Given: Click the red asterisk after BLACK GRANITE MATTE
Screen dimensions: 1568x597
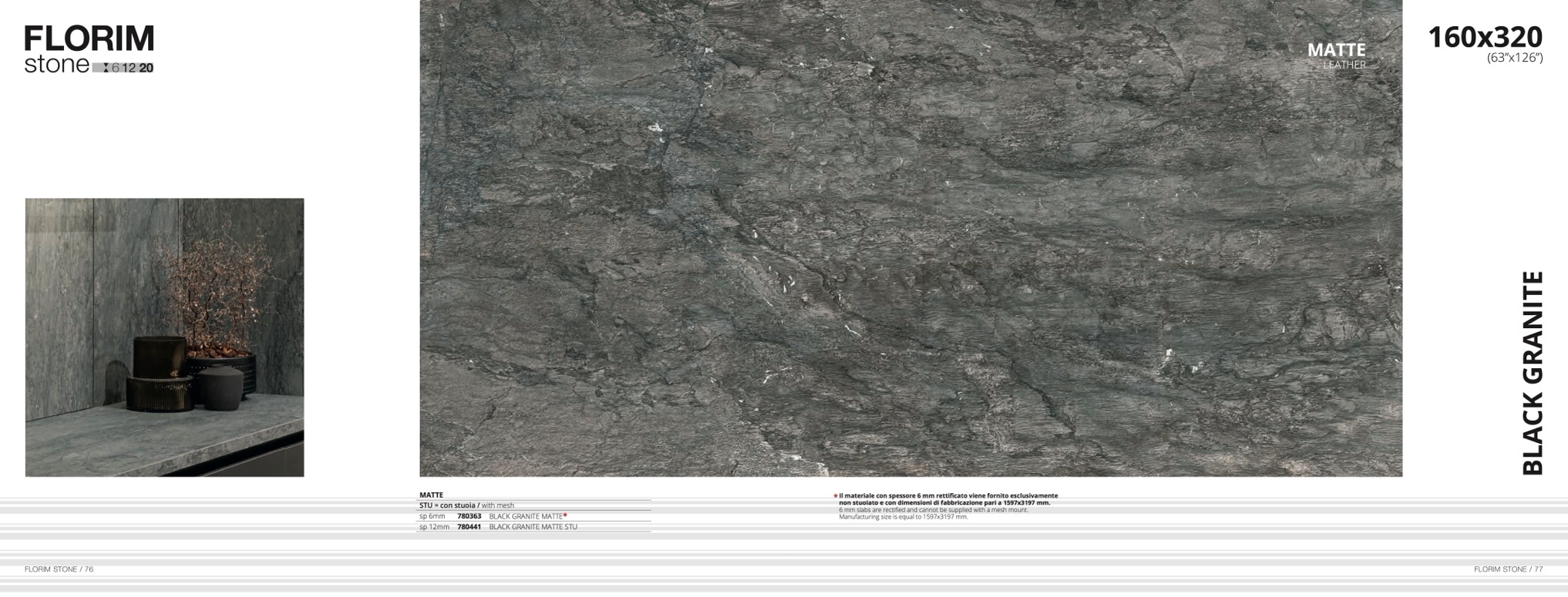Looking at the screenshot, I should 565,515.
